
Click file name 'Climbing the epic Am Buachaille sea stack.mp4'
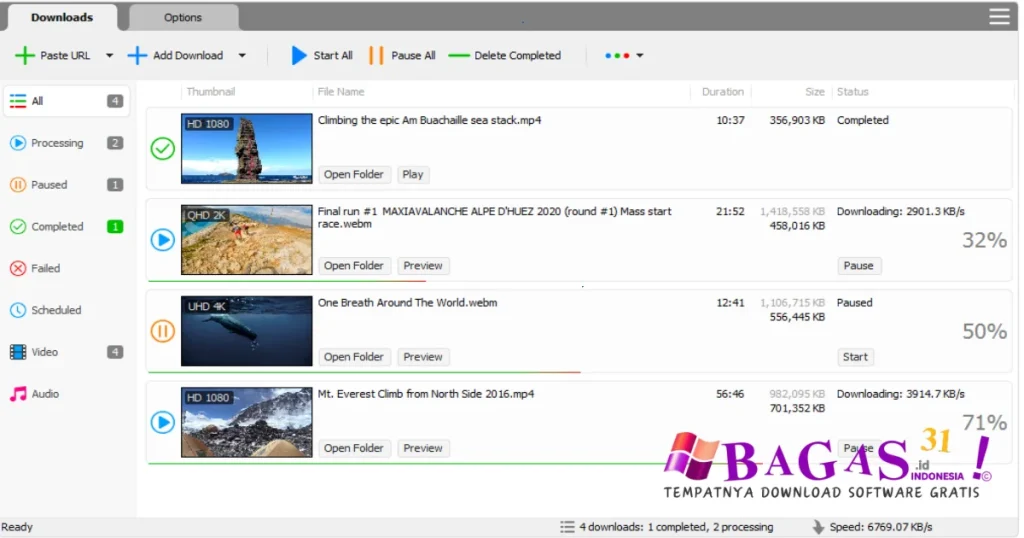(x=429, y=120)
